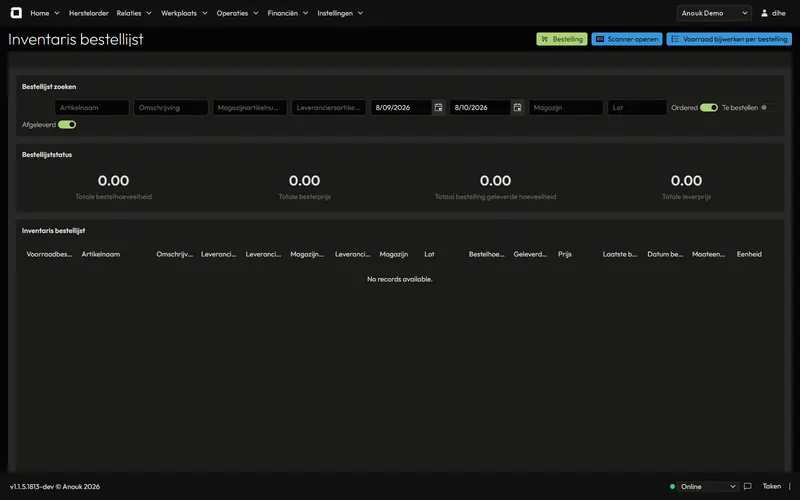
Task: Click the Scanner openen button
Action: point(627,39)
